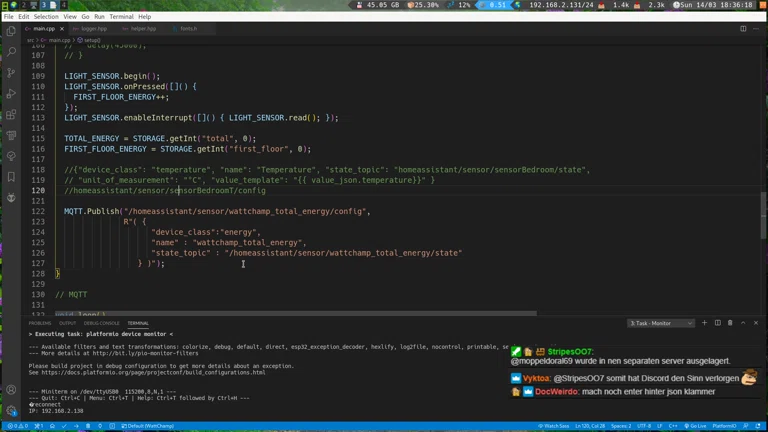
Task: Open the Extensions view
Action: point(11,115)
